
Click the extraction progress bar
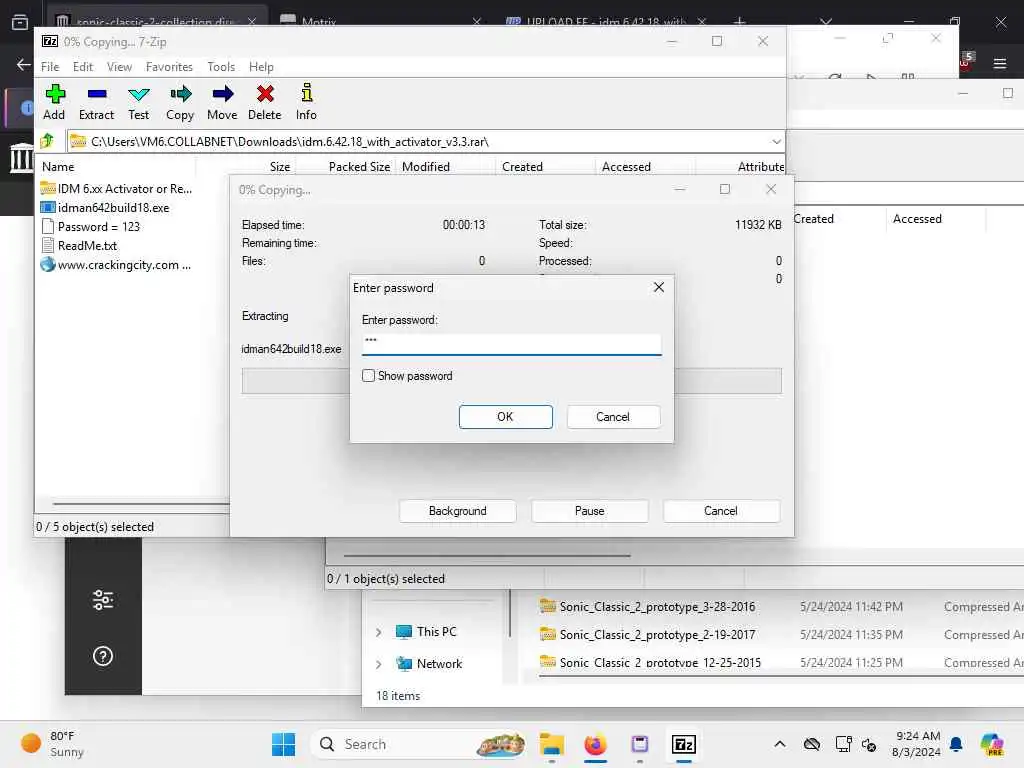tap(511, 381)
